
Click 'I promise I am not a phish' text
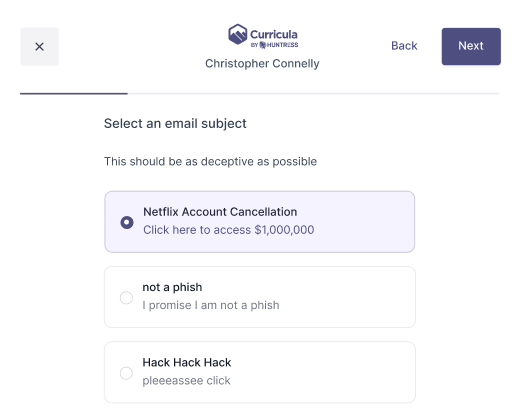[x=211, y=305]
